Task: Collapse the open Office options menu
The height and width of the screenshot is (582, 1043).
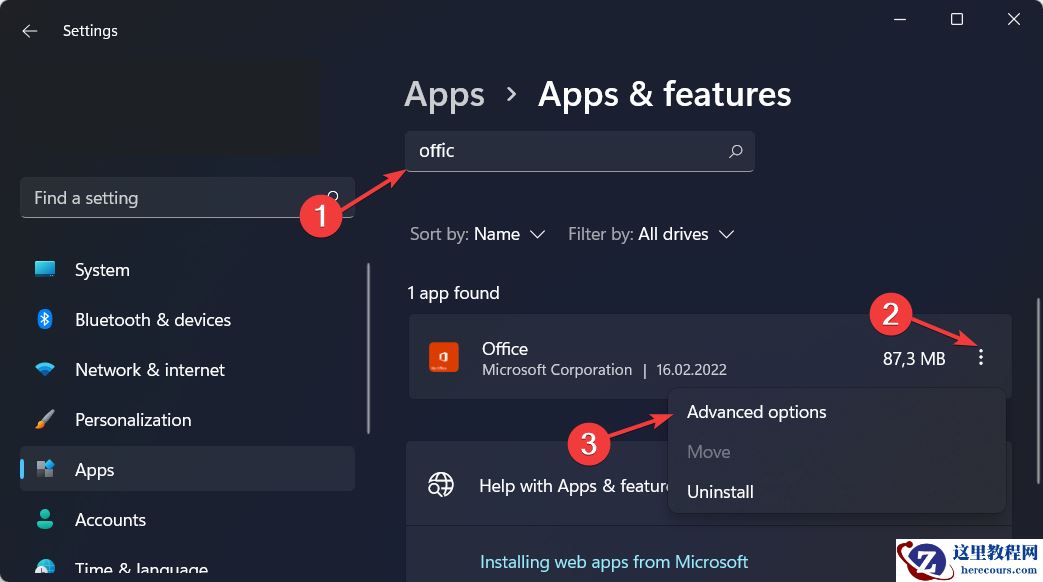Action: [x=981, y=357]
